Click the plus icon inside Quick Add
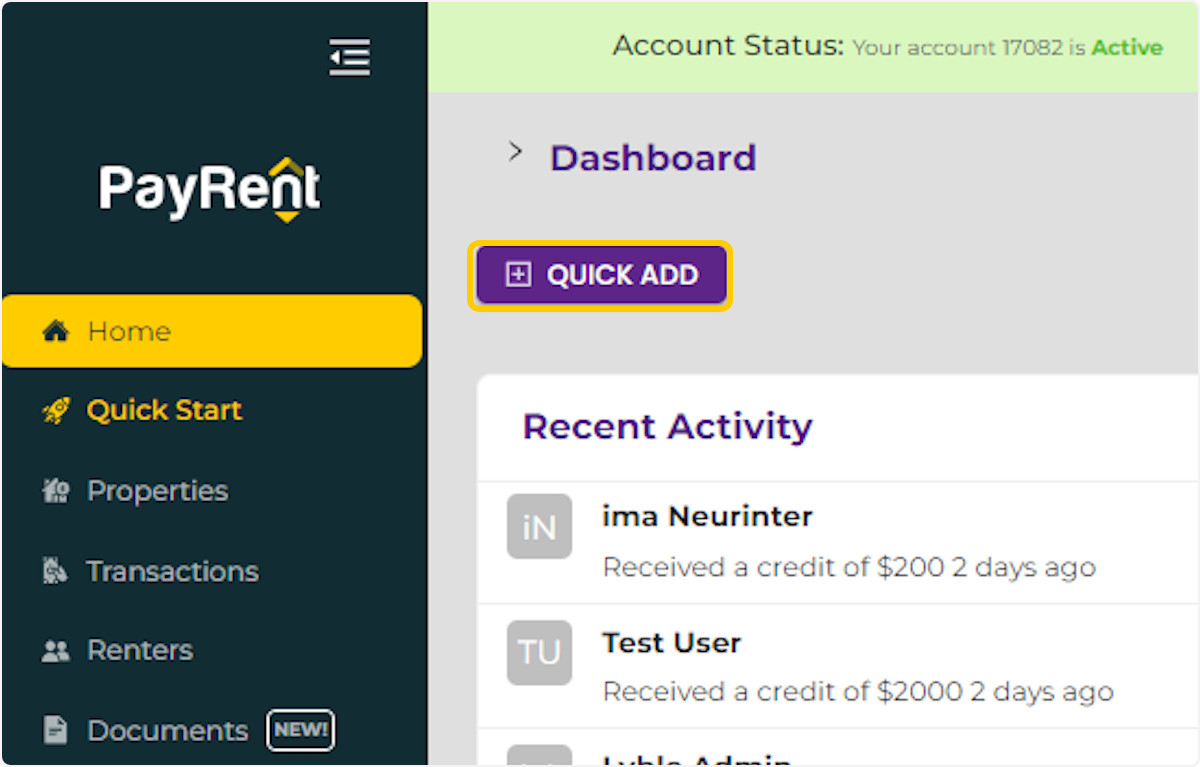 (x=517, y=275)
